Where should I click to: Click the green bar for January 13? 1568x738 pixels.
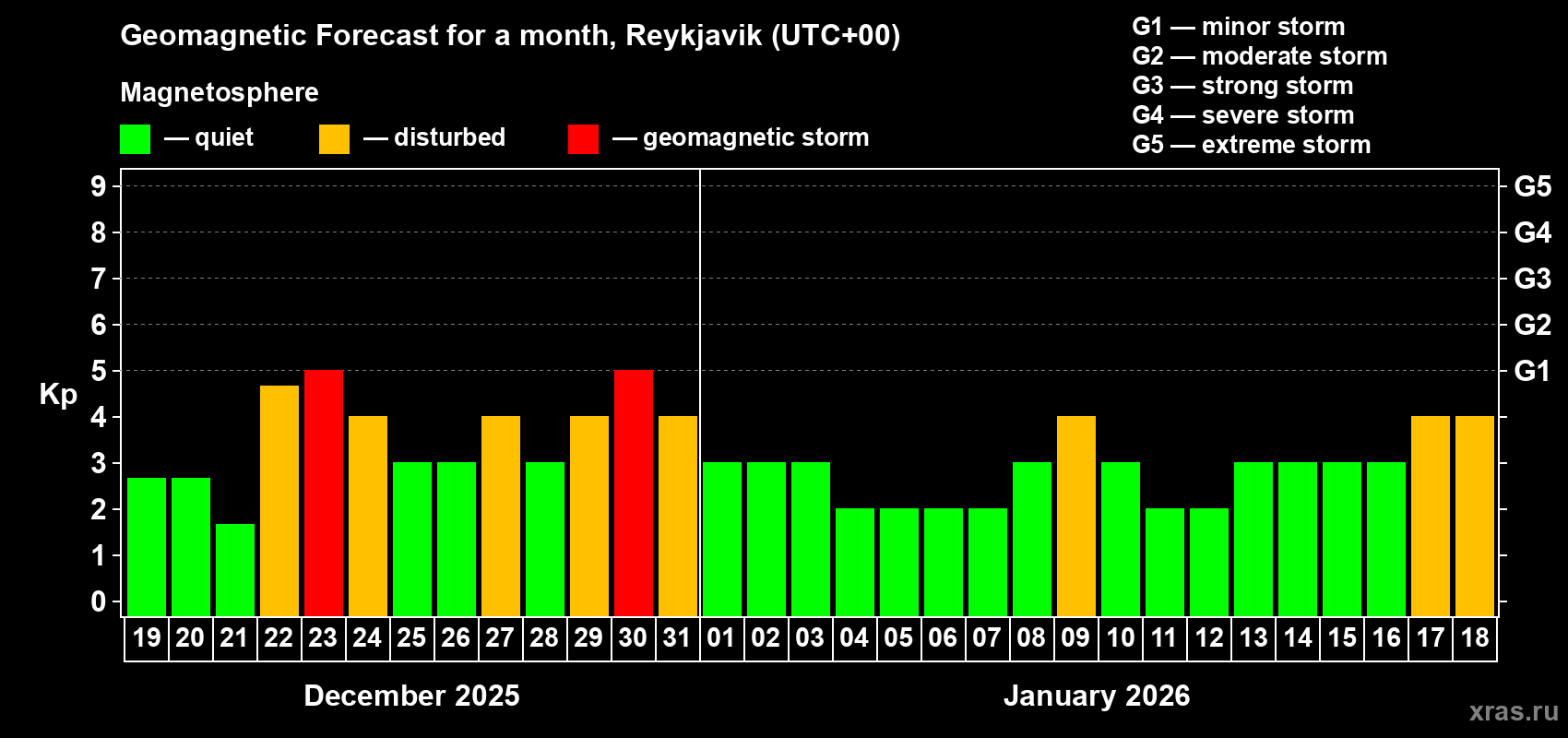click(x=1253, y=540)
